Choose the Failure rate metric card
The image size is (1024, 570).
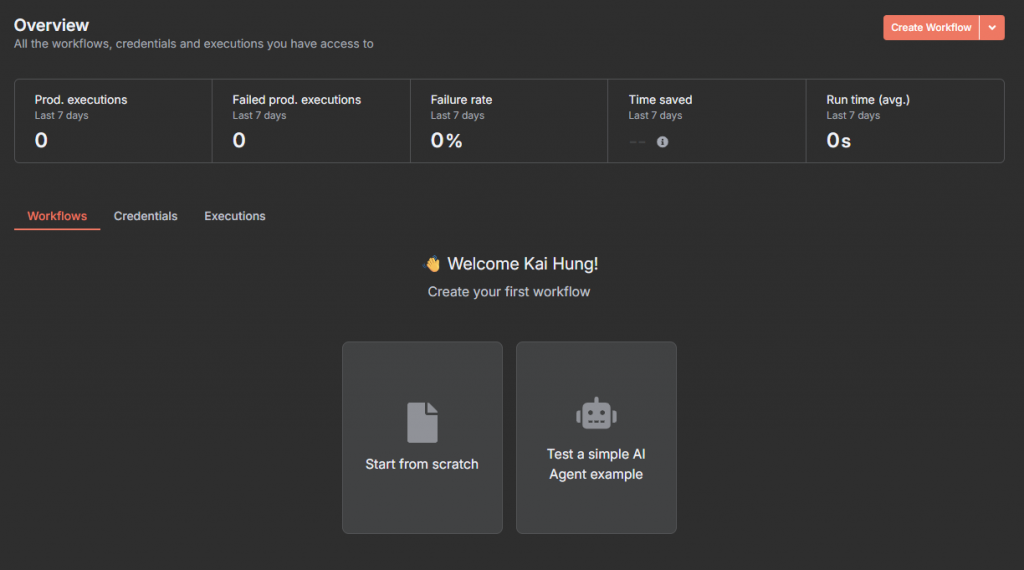(x=509, y=121)
